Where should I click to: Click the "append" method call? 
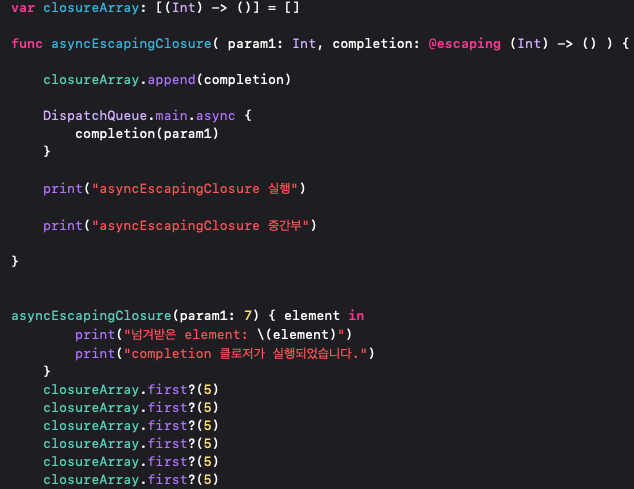point(171,80)
